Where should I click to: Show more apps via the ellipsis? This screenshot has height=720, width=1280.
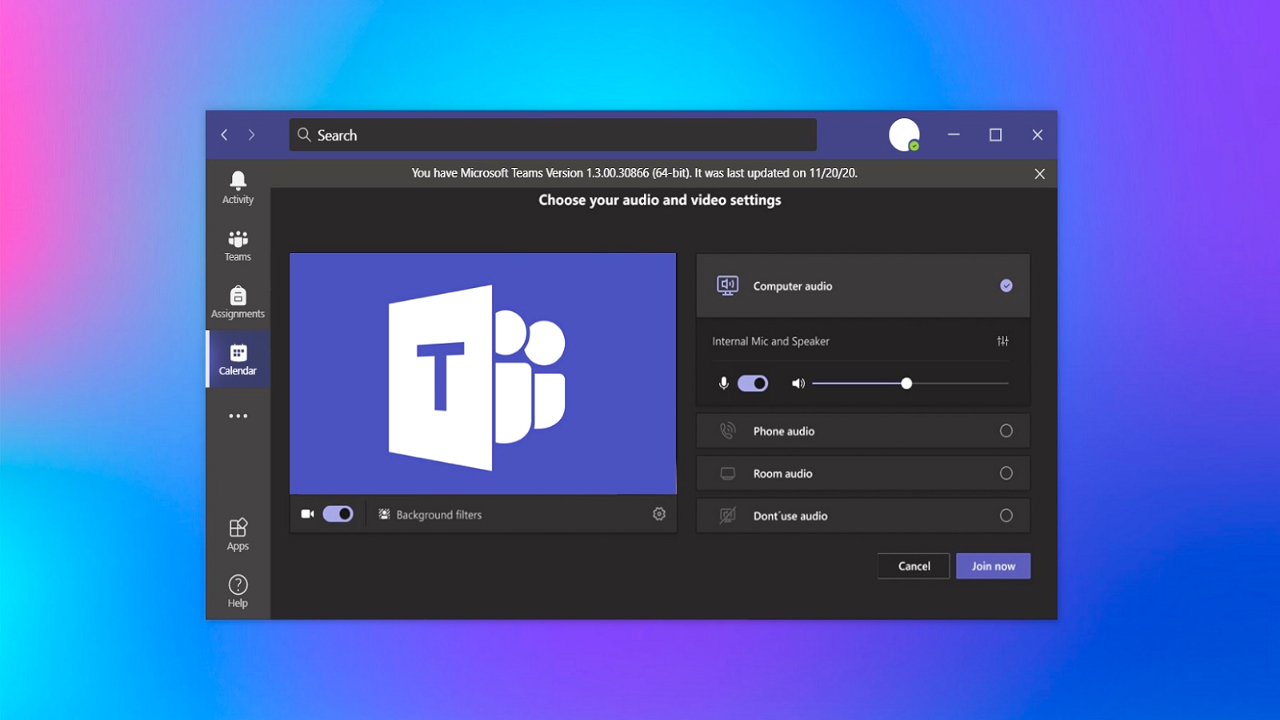(x=238, y=416)
